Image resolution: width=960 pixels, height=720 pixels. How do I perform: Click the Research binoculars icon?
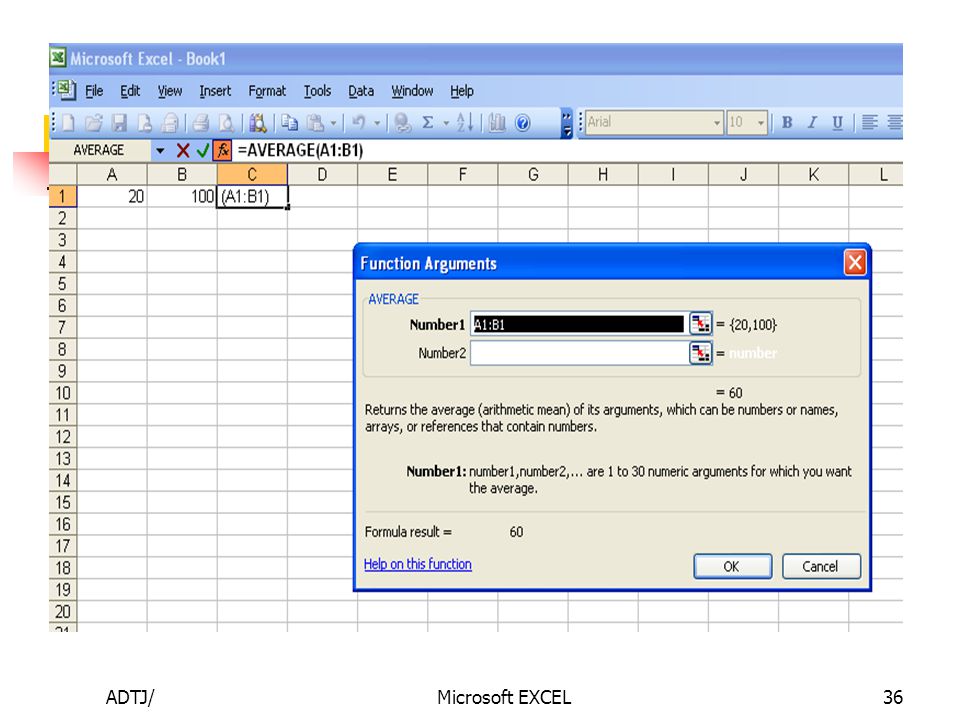pos(258,123)
